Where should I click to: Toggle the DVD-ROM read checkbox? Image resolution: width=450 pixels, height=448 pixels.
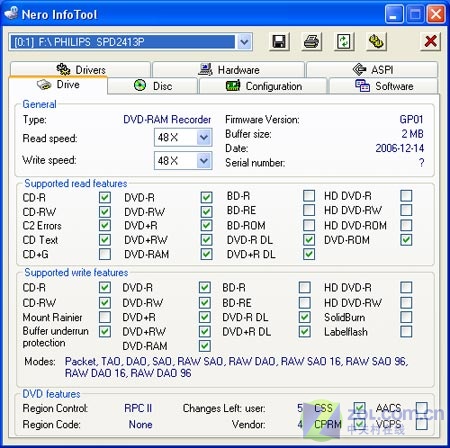click(406, 240)
